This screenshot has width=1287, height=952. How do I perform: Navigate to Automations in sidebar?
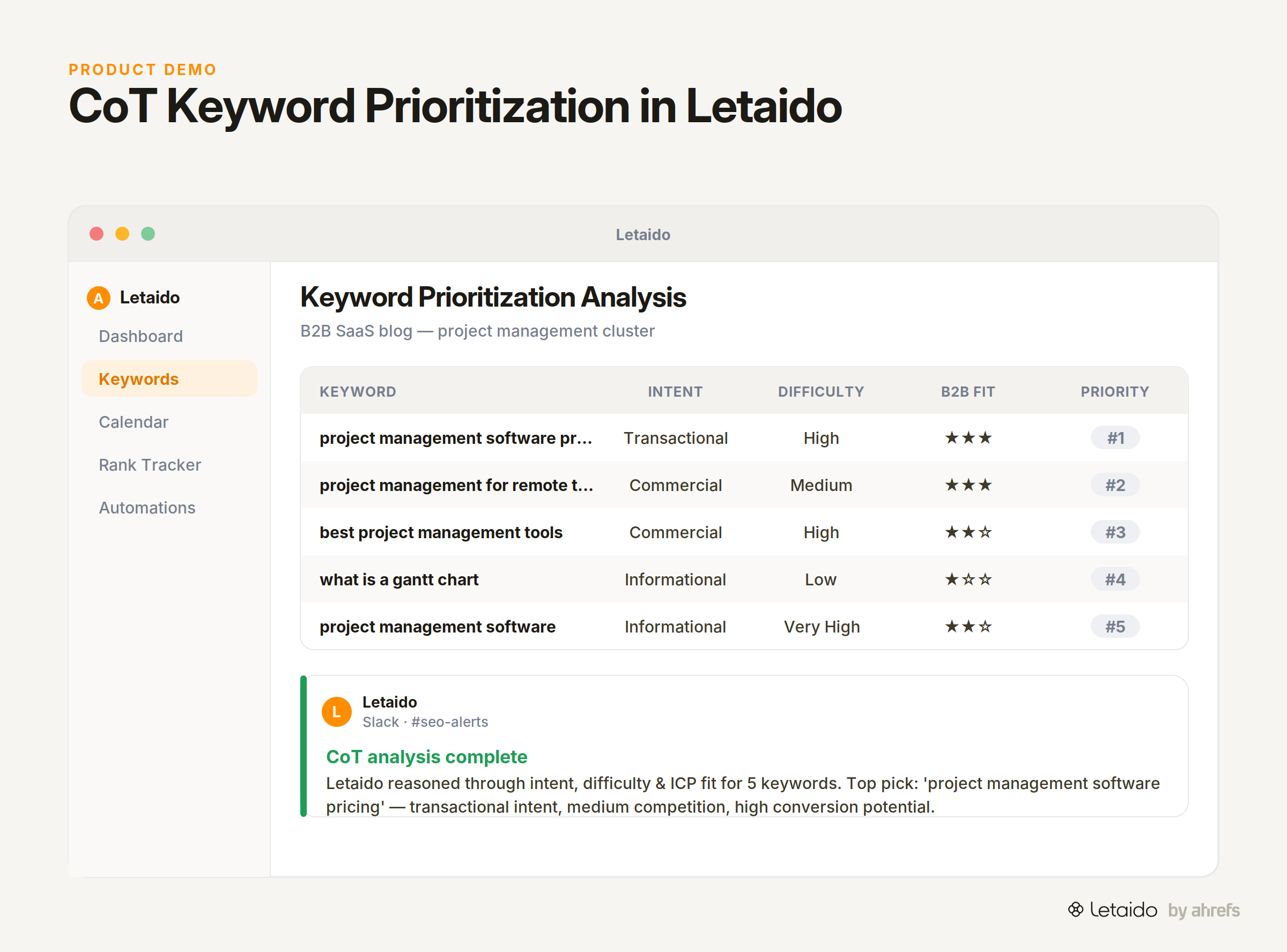click(147, 508)
